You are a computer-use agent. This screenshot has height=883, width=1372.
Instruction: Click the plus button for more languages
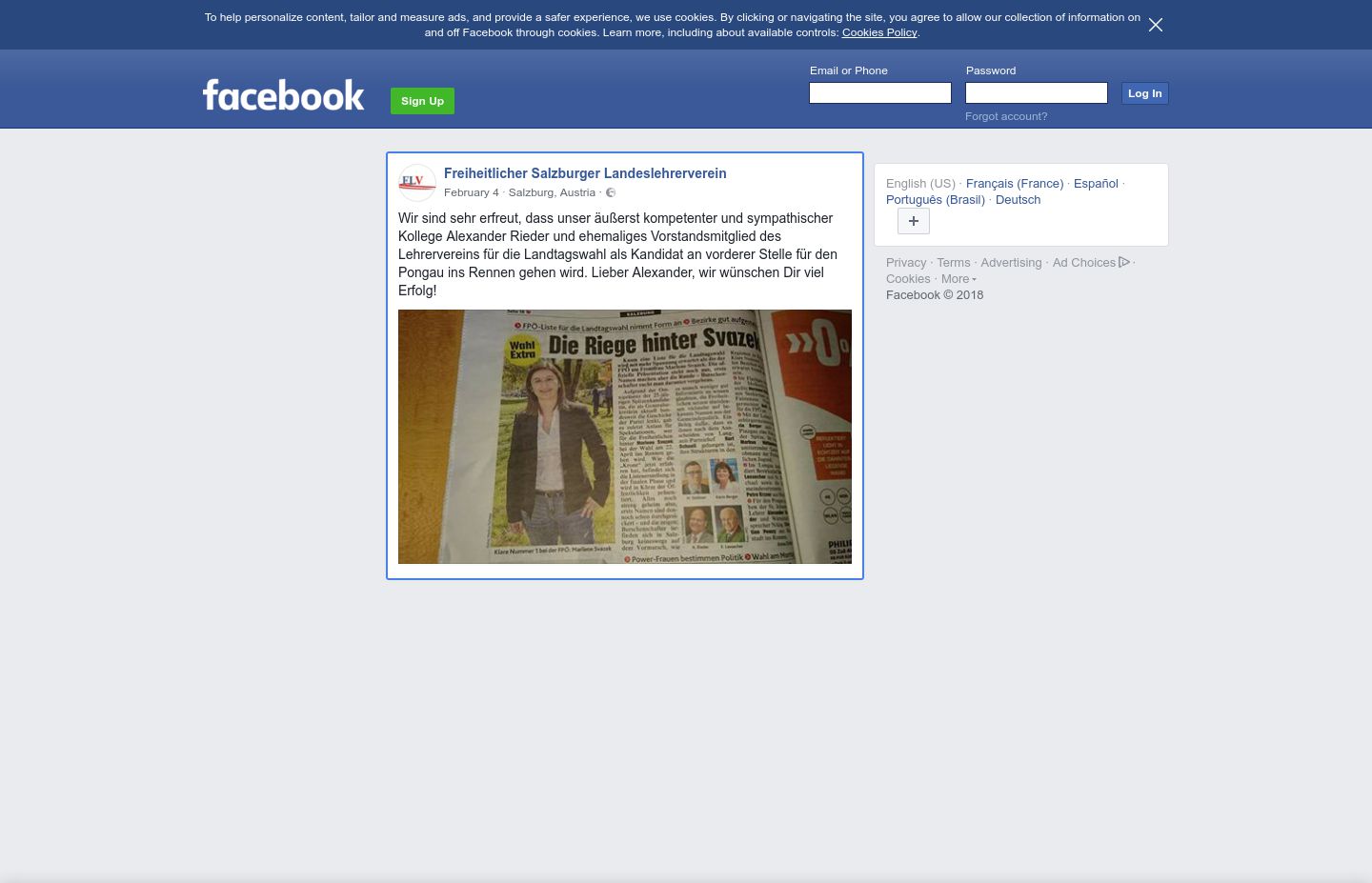[914, 221]
